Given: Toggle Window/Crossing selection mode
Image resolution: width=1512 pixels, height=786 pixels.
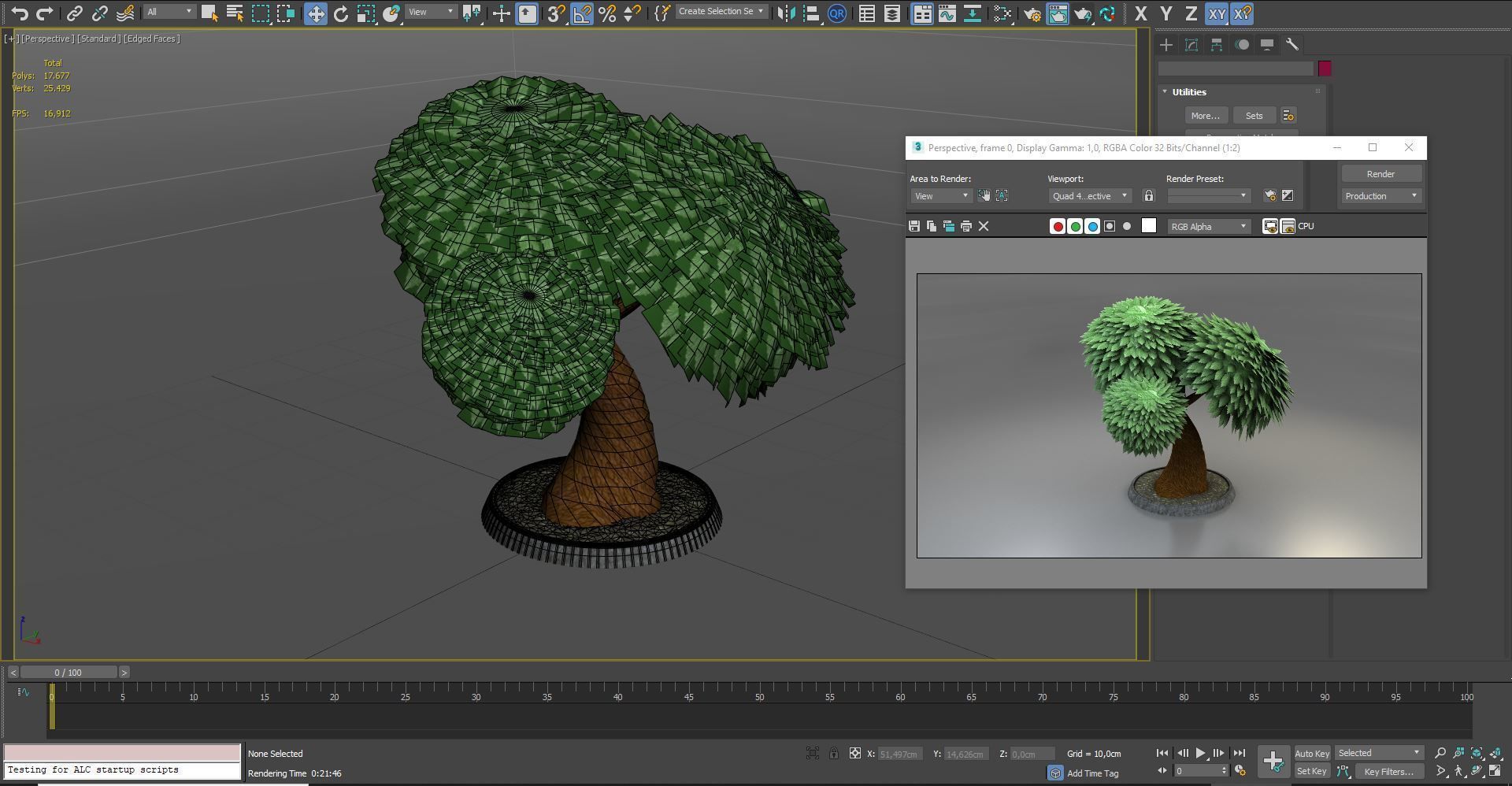Looking at the screenshot, I should pyautogui.click(x=285, y=13).
